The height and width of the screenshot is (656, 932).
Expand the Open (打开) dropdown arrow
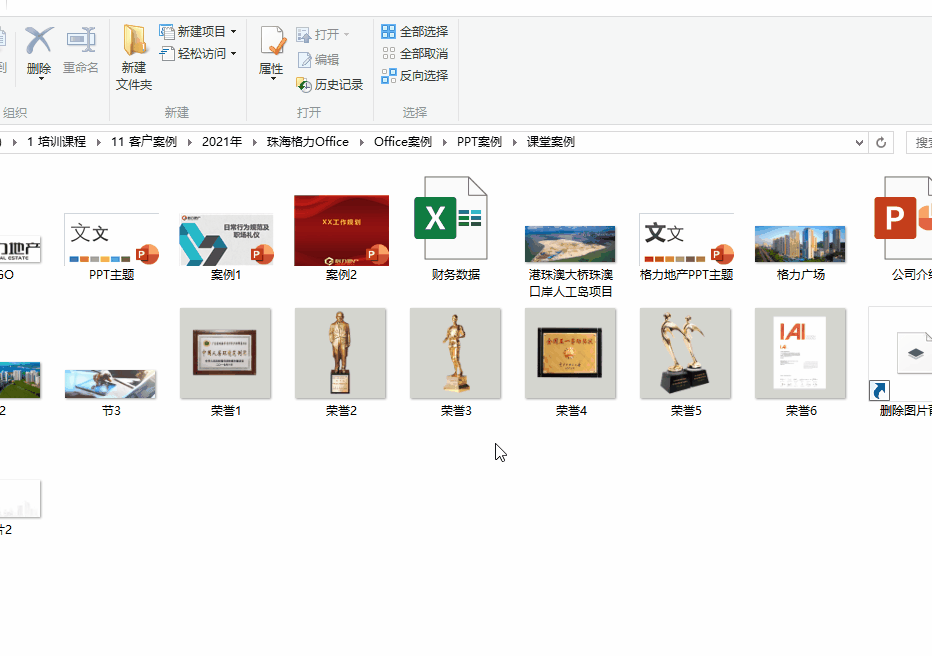[x=347, y=34]
